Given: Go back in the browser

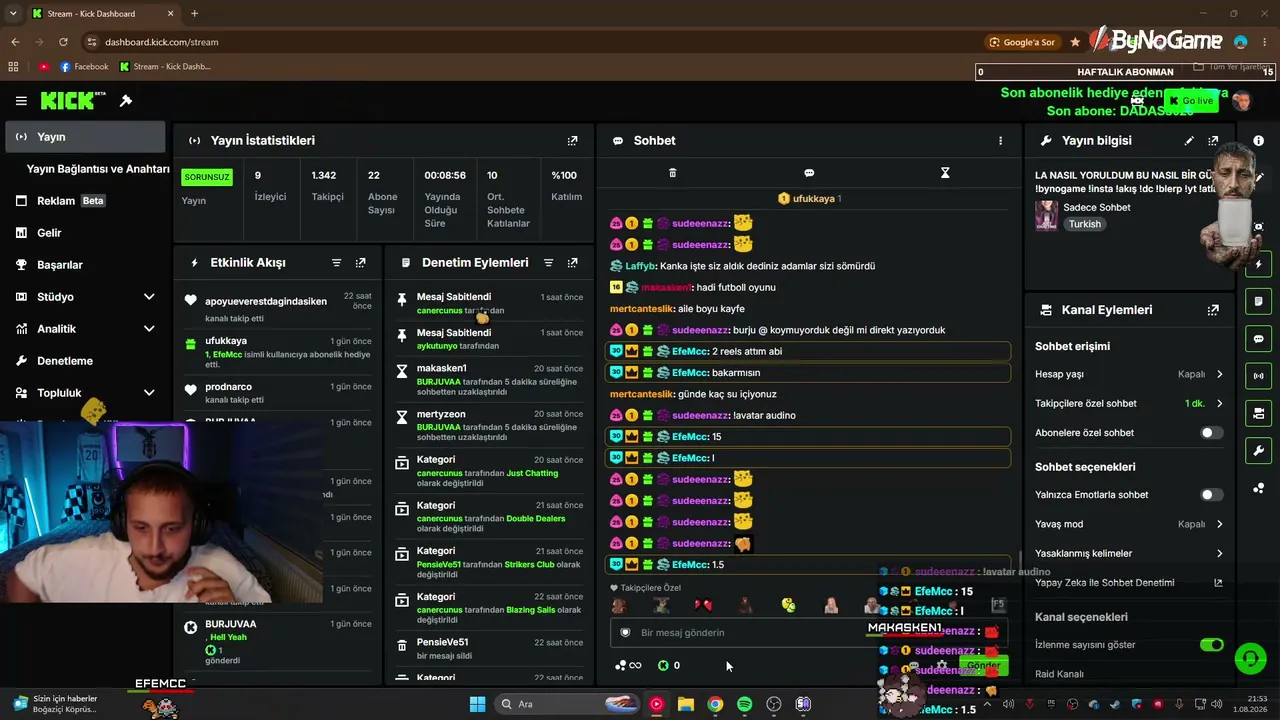Looking at the screenshot, I should point(15,42).
